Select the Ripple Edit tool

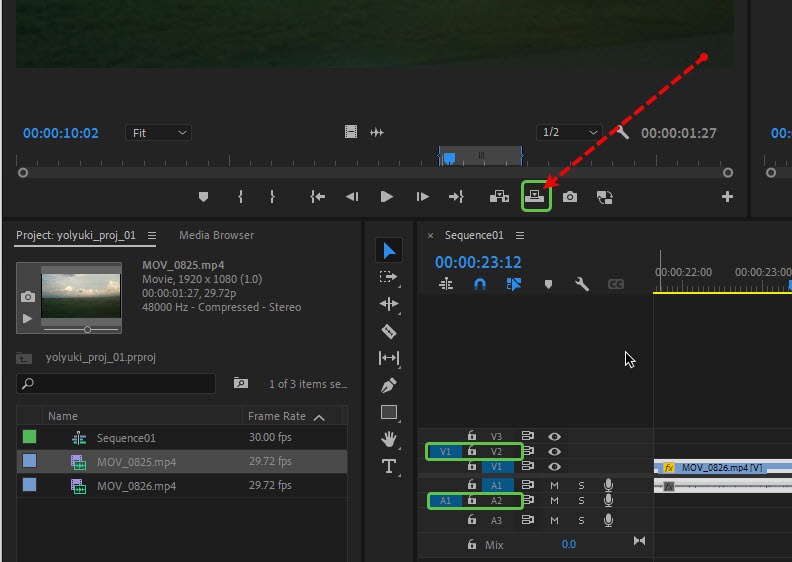(389, 304)
